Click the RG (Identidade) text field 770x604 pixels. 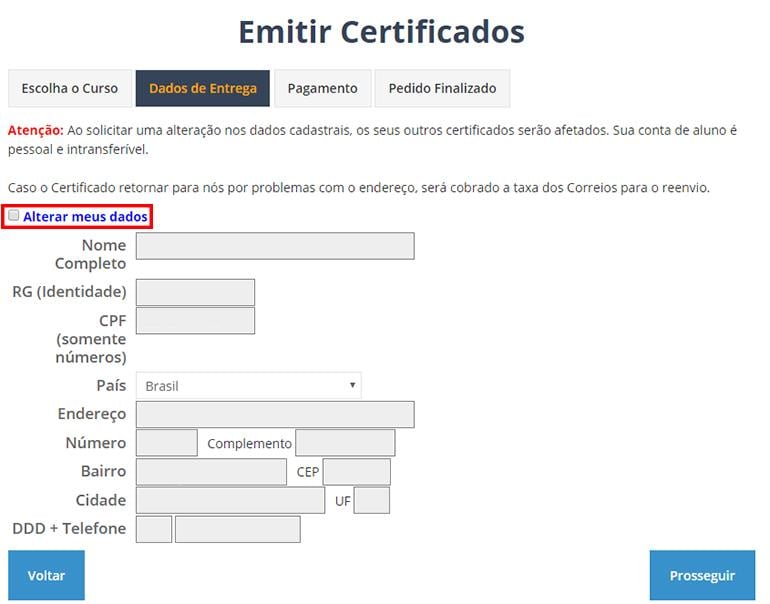(195, 292)
